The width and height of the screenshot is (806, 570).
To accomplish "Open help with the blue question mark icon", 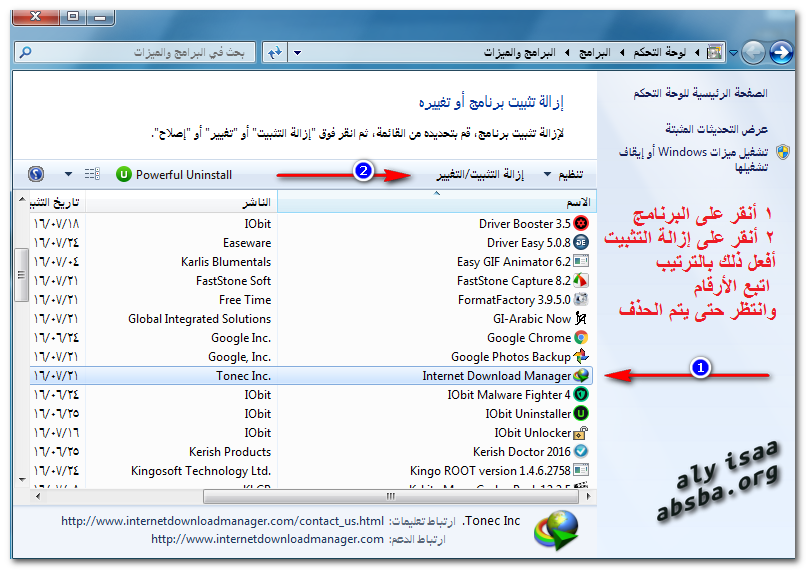I will click(x=36, y=174).
